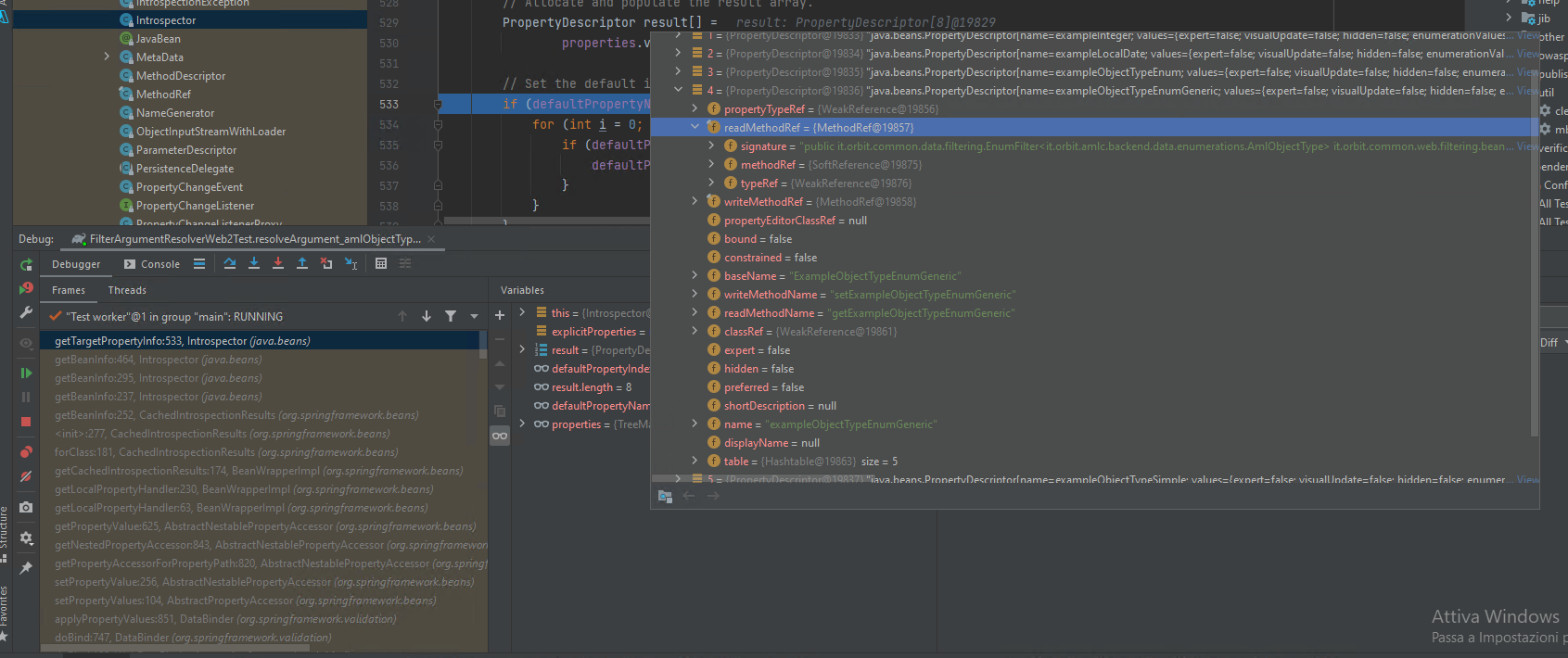This screenshot has width=1568, height=658.
Task: Click camera thread dump icon
Action: point(26,507)
